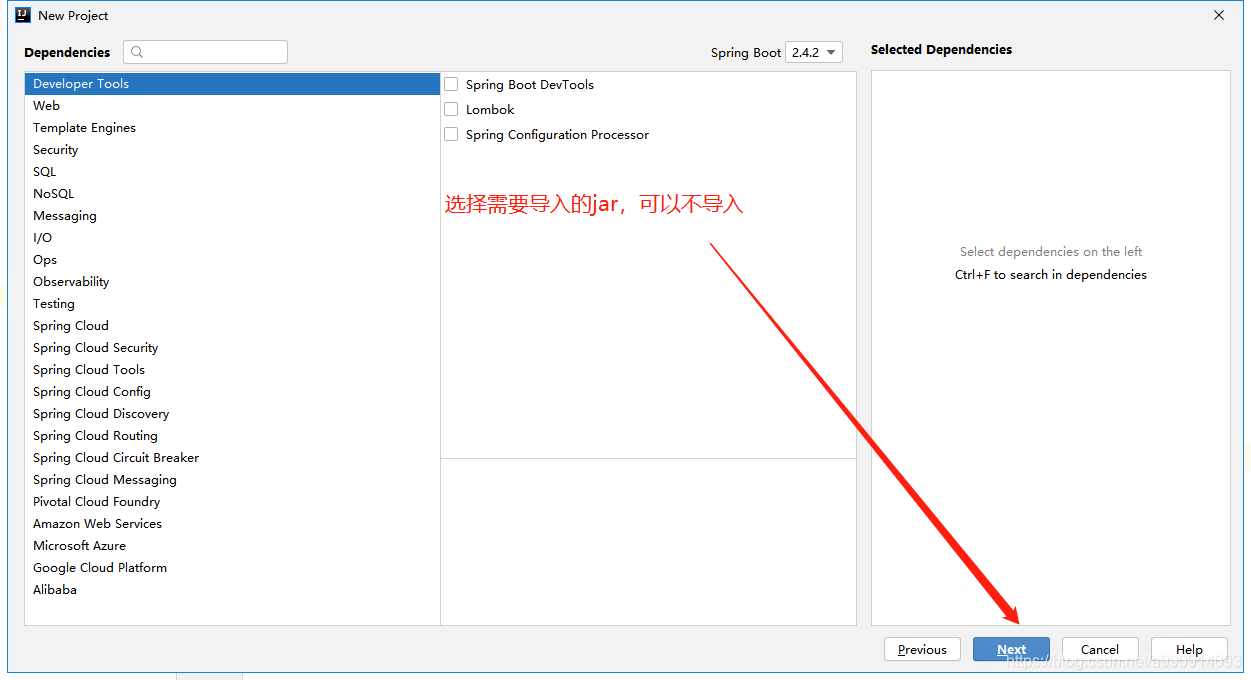Select the Web category
1251x680 pixels.
pos(232,106)
